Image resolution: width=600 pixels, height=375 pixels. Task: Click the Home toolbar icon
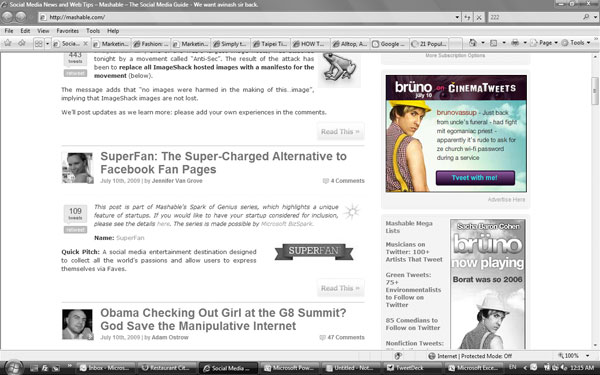(x=473, y=43)
